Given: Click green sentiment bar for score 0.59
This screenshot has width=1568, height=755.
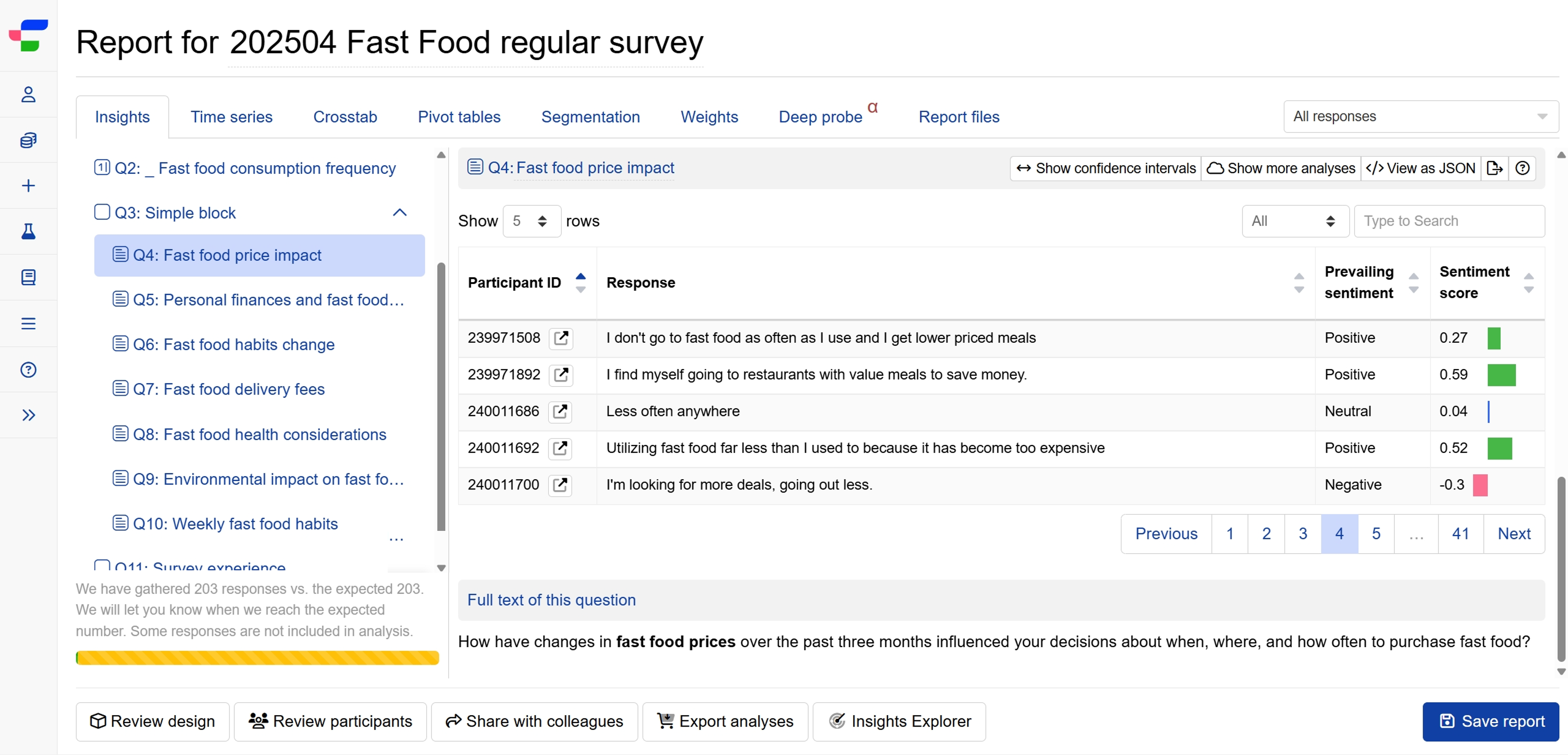Looking at the screenshot, I should 1501,375.
